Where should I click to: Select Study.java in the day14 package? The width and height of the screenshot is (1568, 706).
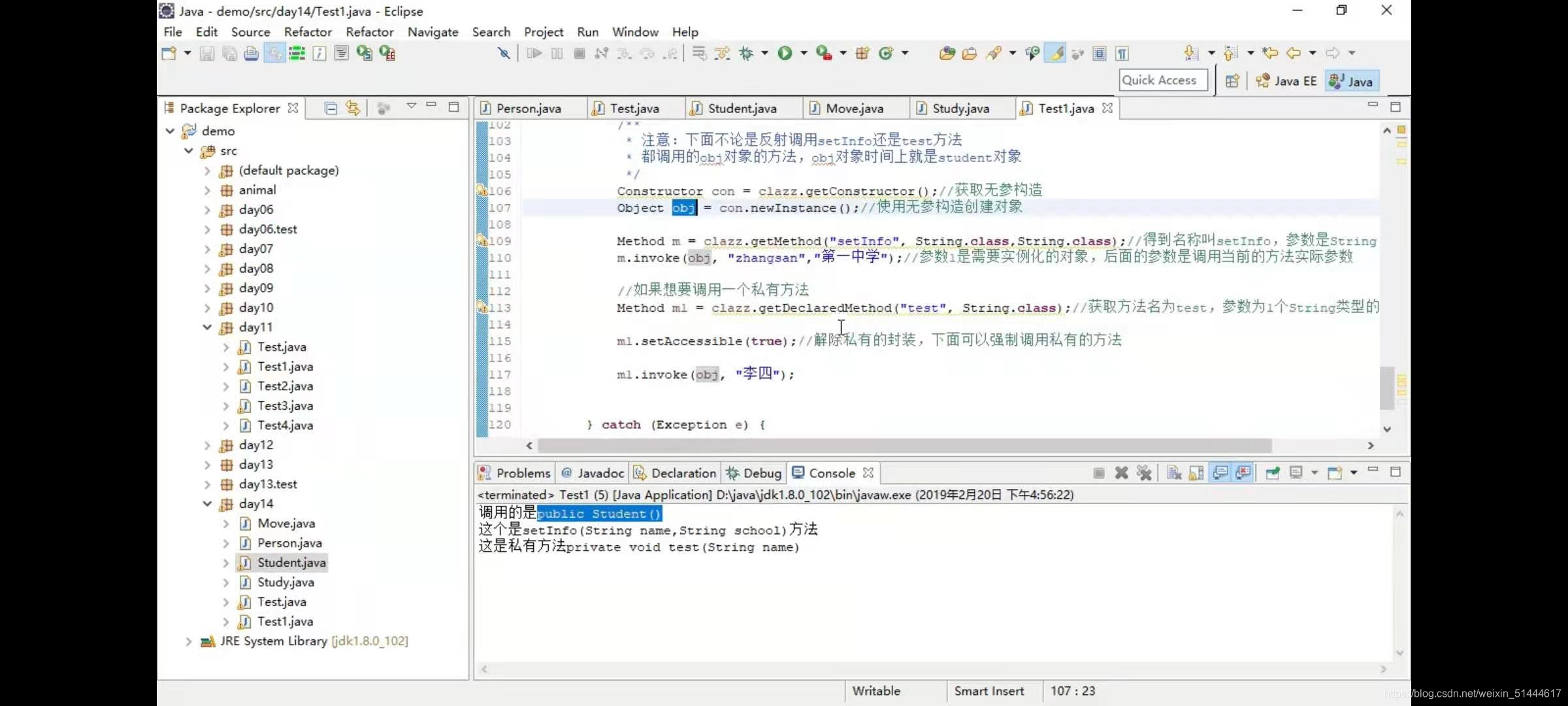pyautogui.click(x=286, y=582)
